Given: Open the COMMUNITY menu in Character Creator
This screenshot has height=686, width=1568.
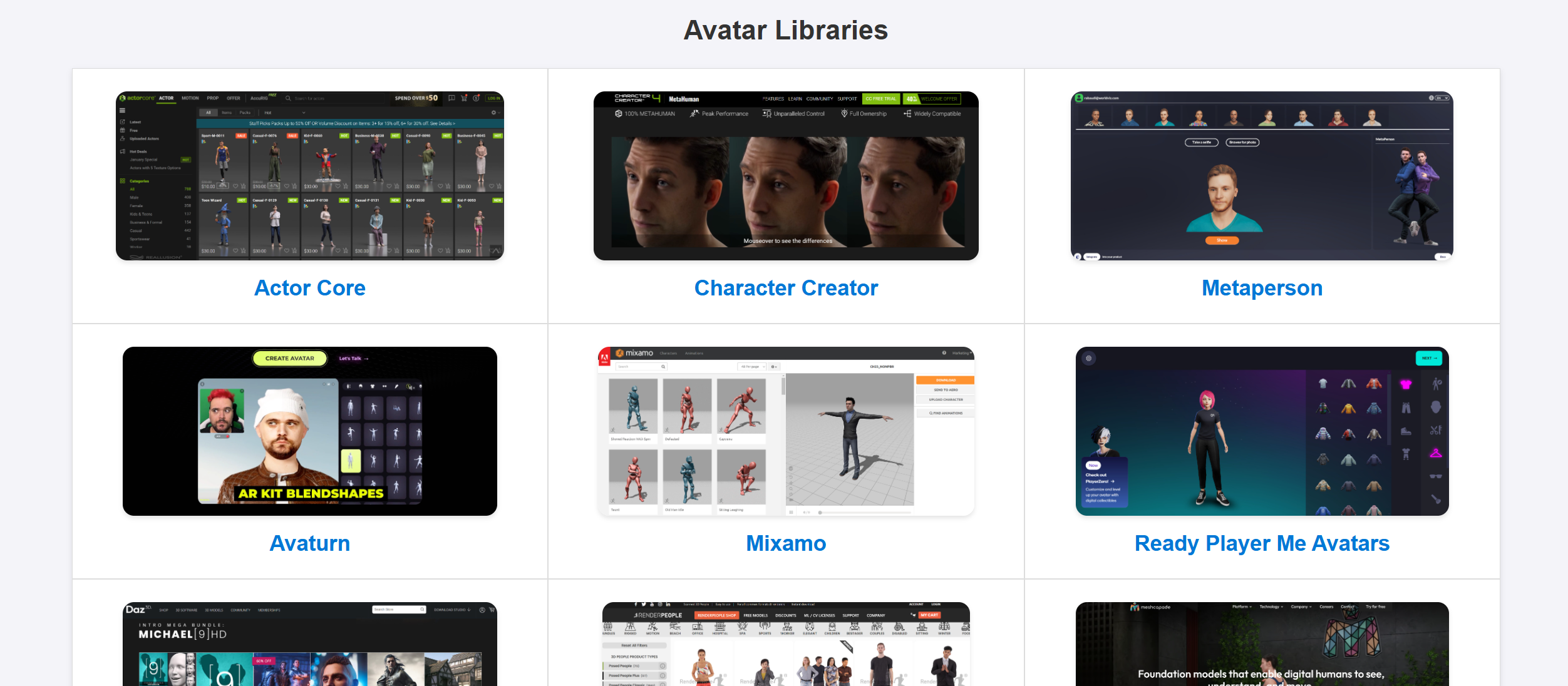Looking at the screenshot, I should [x=821, y=99].
